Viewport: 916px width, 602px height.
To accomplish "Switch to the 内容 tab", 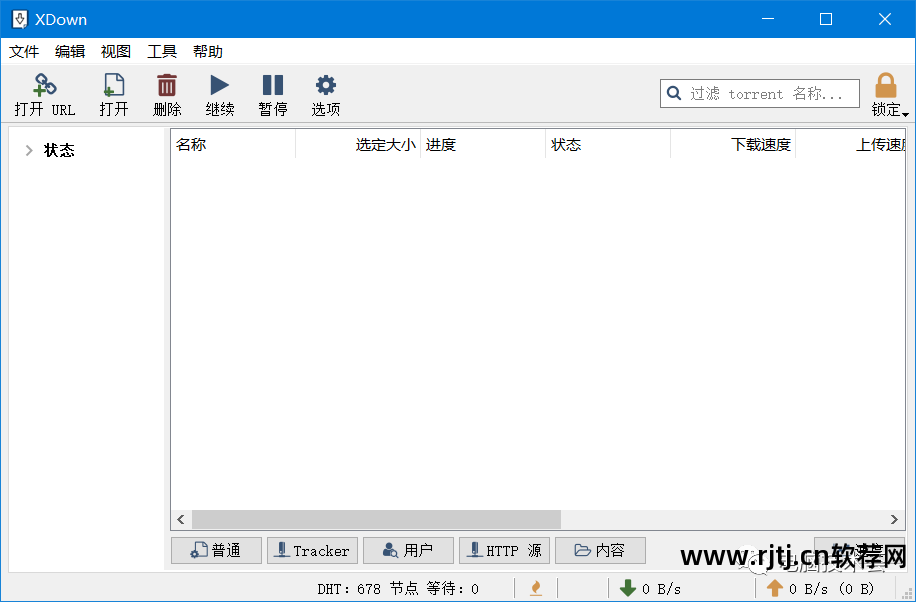I will [x=601, y=551].
